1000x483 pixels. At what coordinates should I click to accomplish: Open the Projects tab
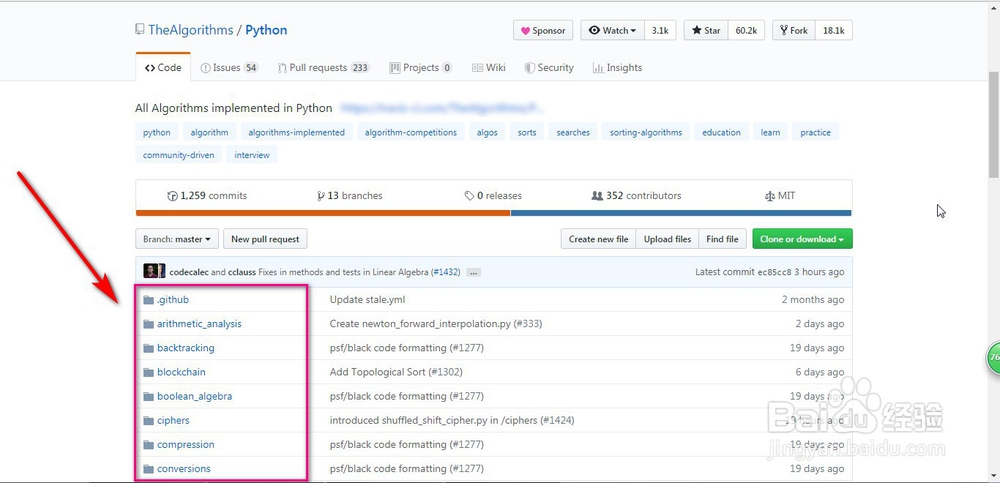point(421,68)
